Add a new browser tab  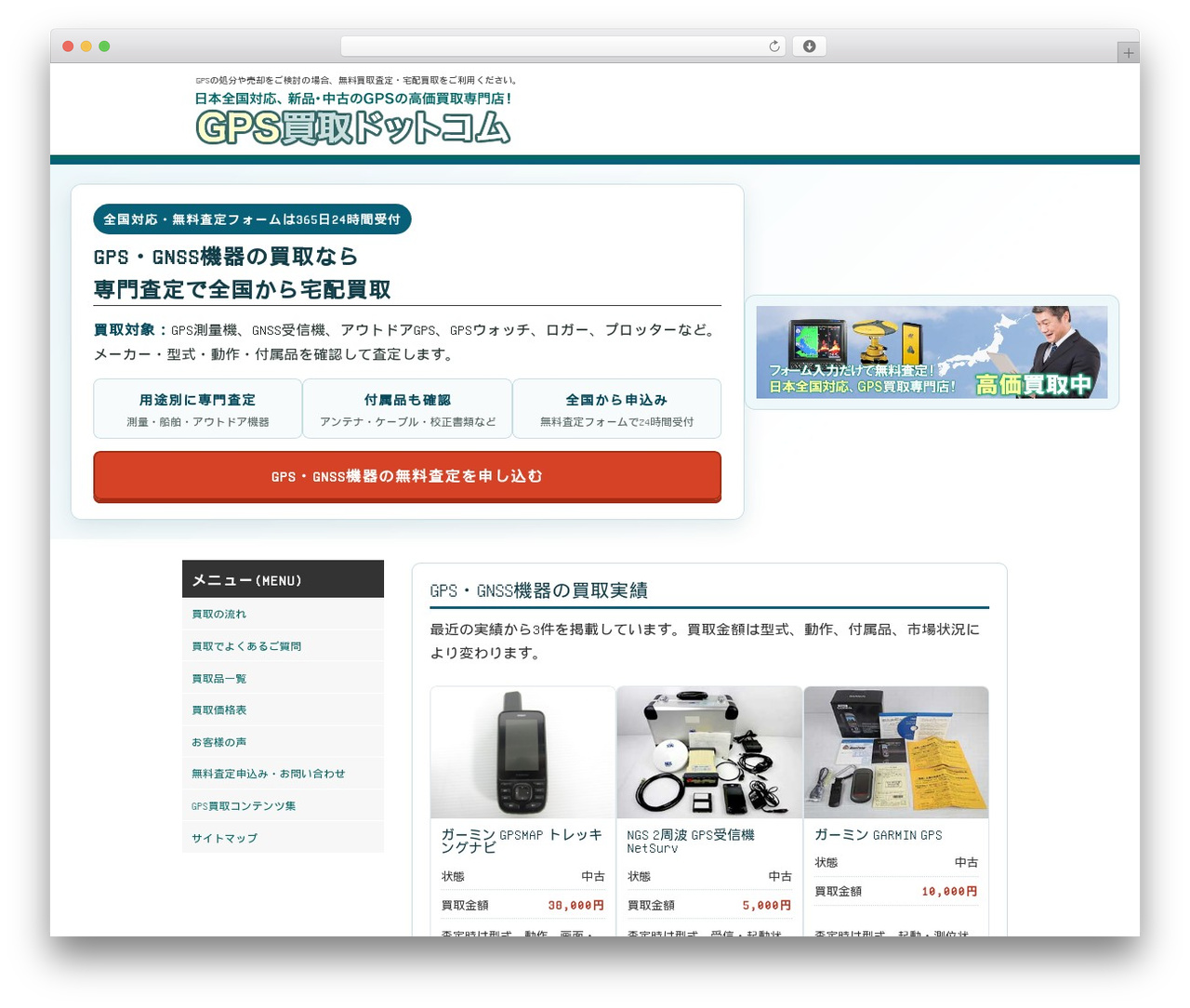tap(1128, 53)
